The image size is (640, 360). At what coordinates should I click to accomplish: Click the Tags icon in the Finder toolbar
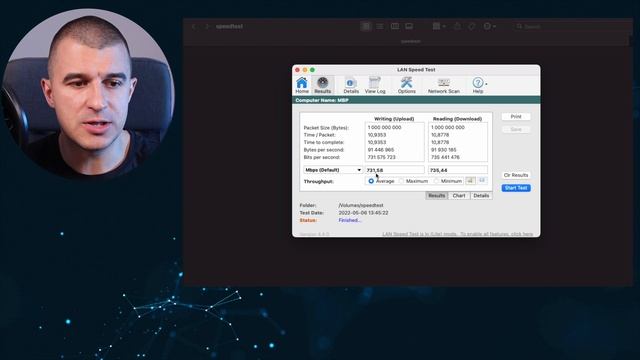tap(472, 26)
